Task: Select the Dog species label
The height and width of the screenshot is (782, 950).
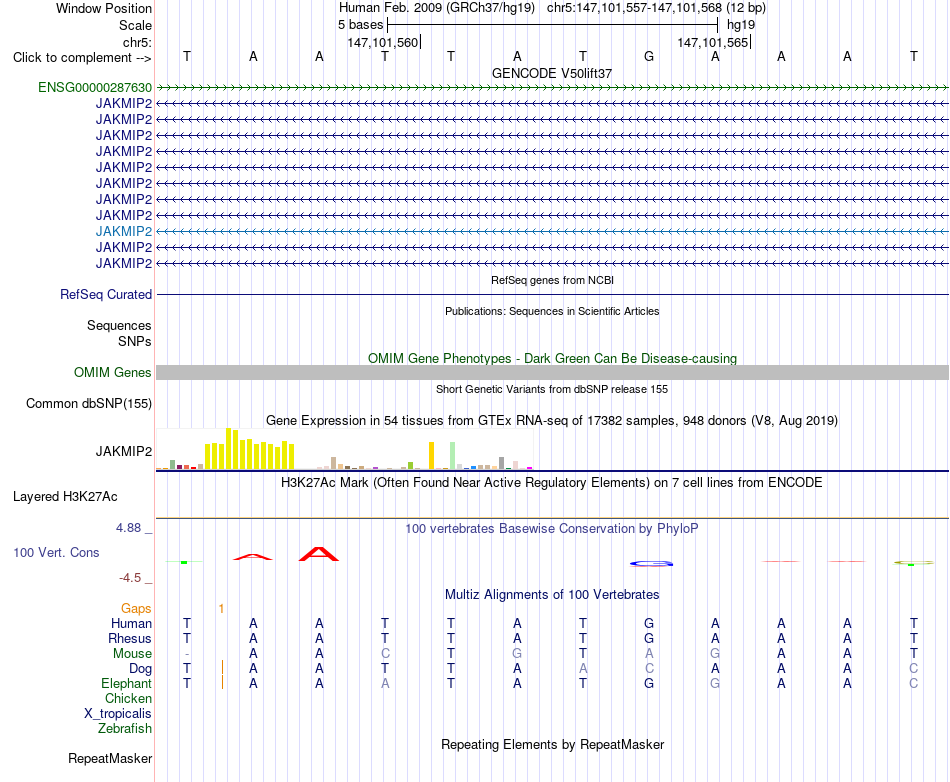Action: click(x=141, y=668)
